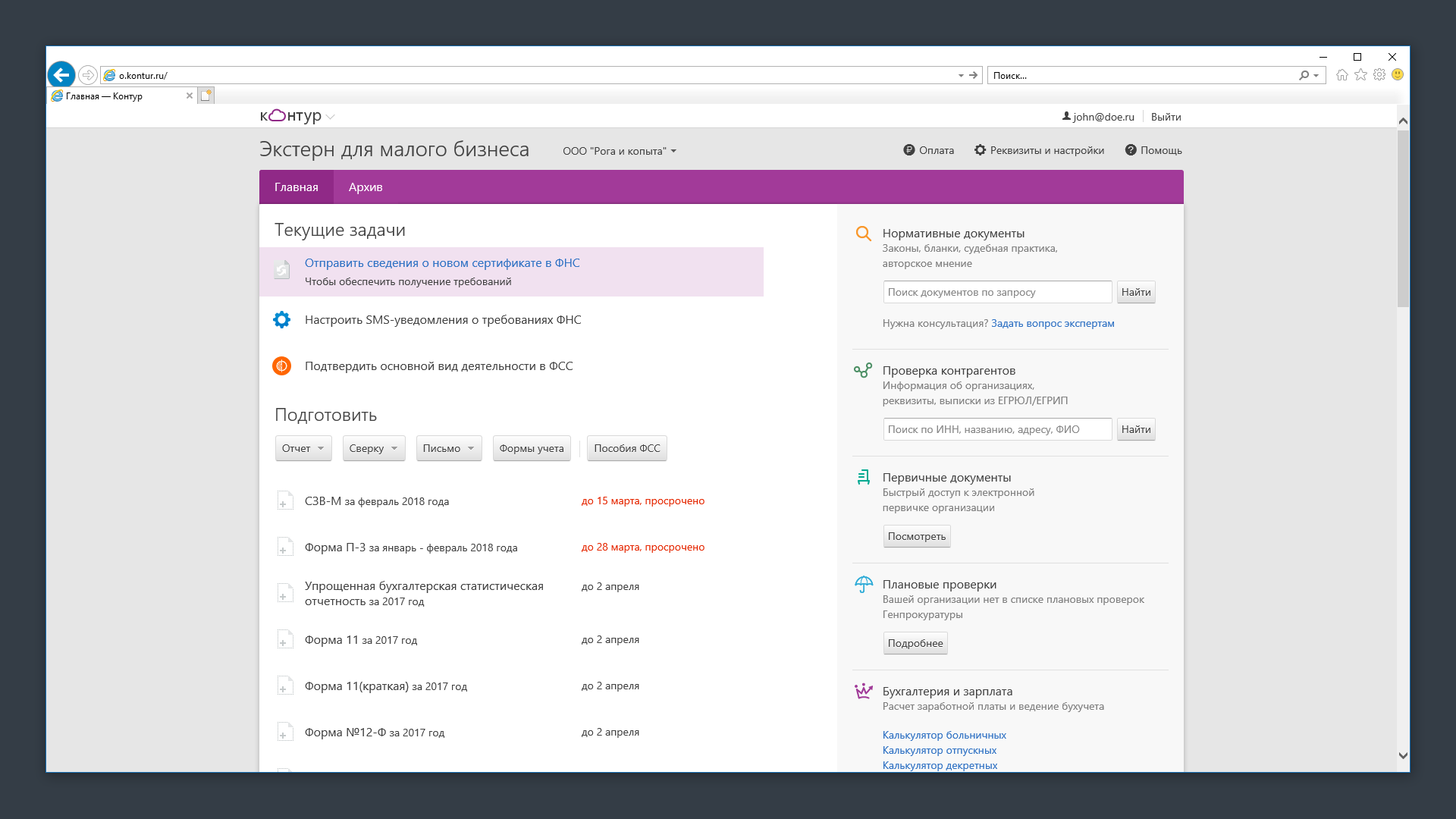1456x819 pixels.
Task: Switch to the Архив tab
Action: [x=365, y=187]
